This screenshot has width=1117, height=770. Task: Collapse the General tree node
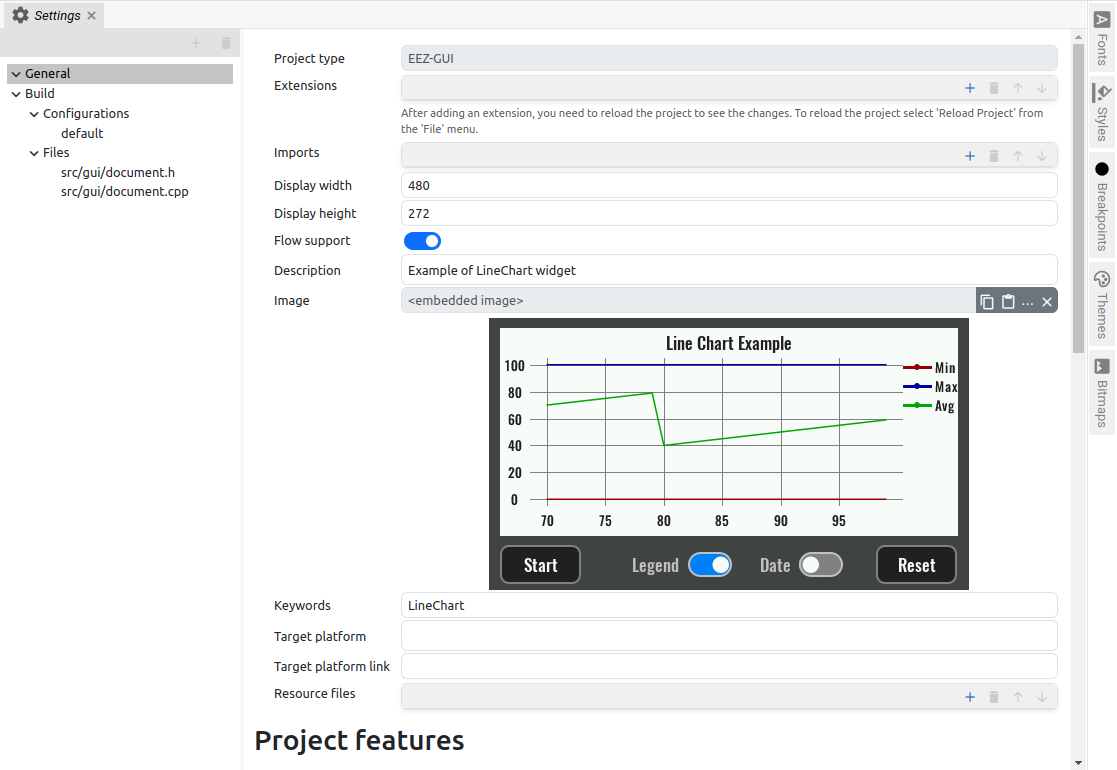coord(16,74)
